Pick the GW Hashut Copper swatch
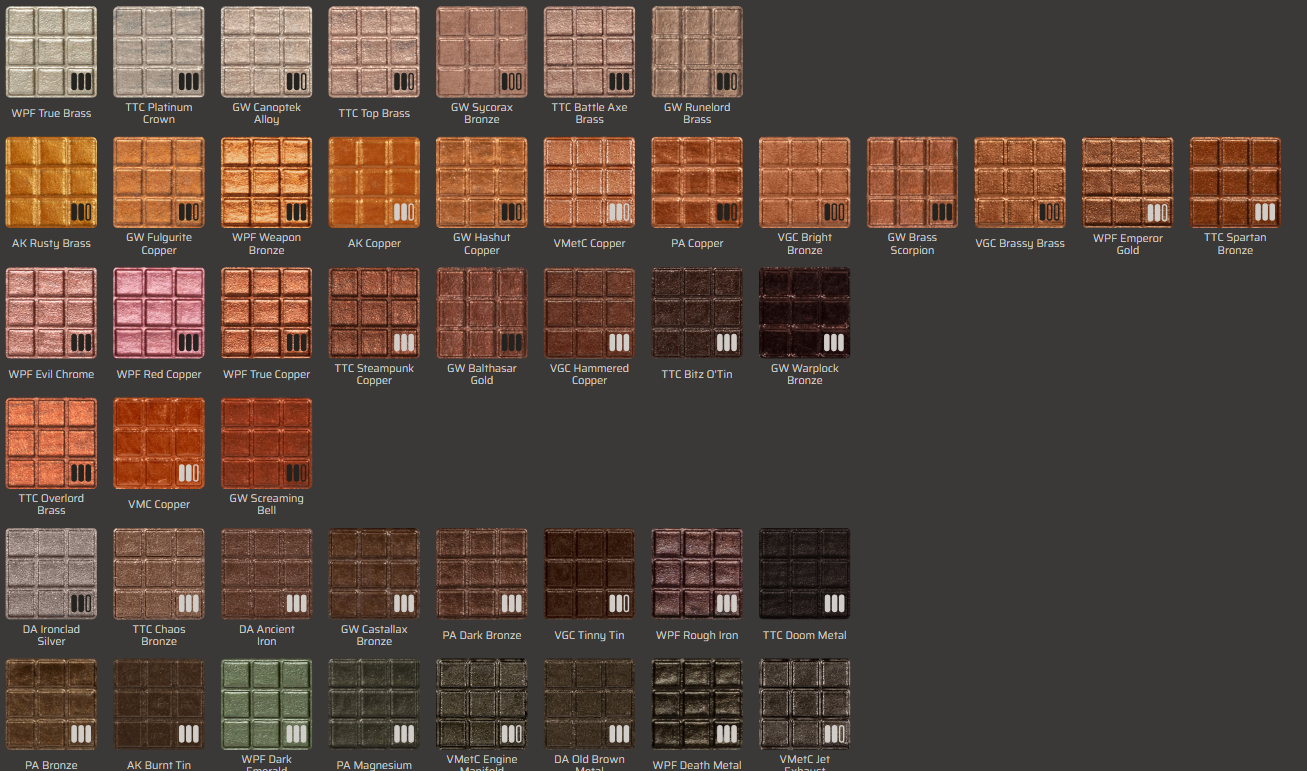Screen dimensions: 1307x771 pos(482,183)
